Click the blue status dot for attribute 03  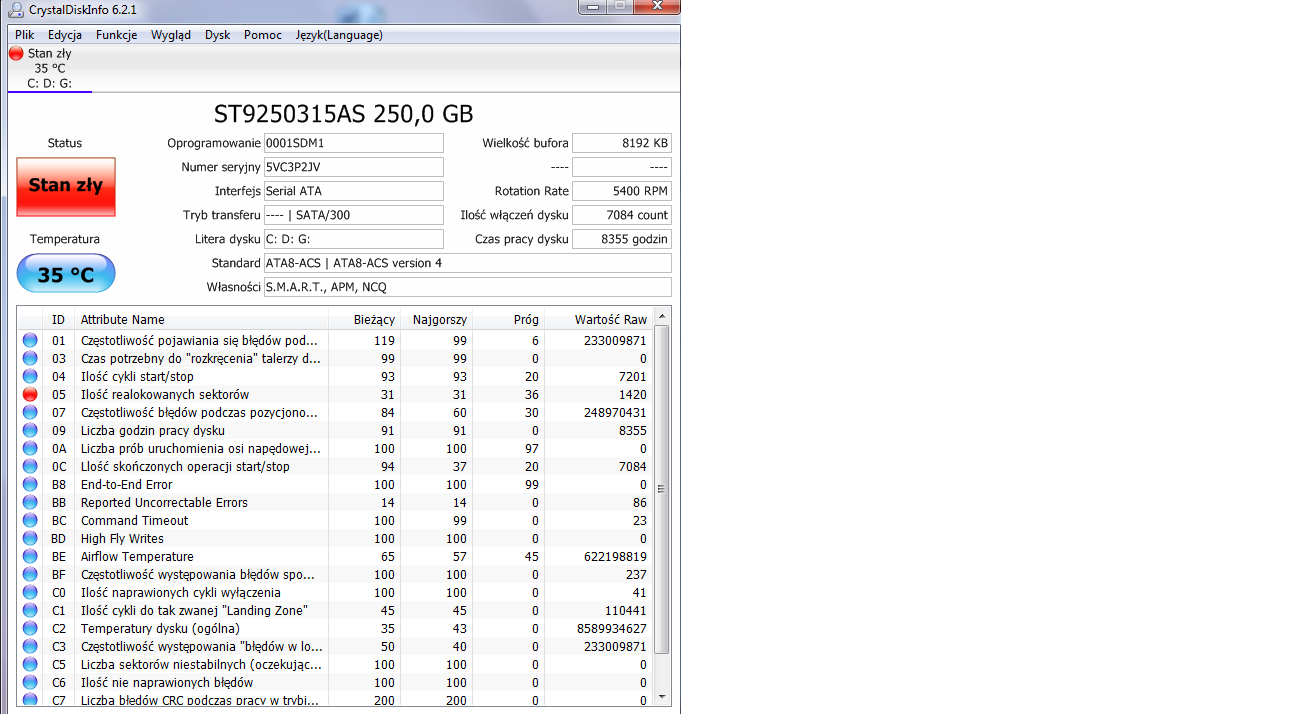coord(30,359)
